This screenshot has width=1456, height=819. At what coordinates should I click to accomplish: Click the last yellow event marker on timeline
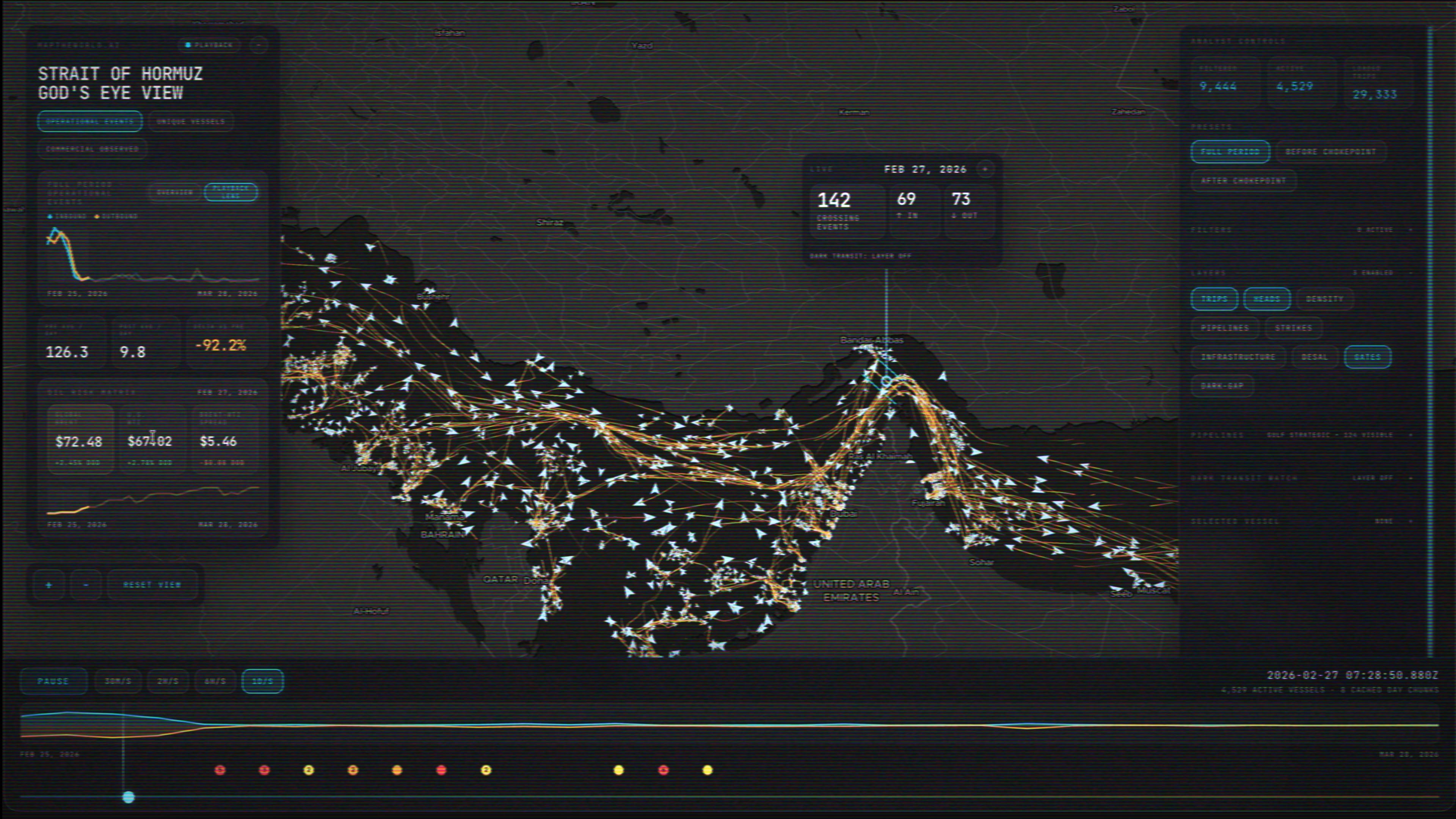coord(707,770)
